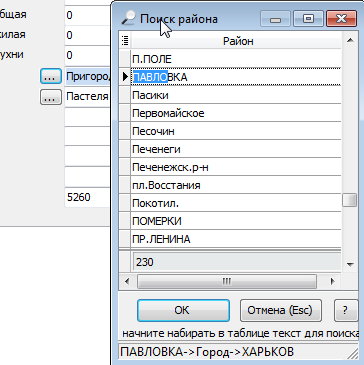364x365 pixels.
Task: Select the ПР.ЛЕНИНА row
Action: point(236,239)
